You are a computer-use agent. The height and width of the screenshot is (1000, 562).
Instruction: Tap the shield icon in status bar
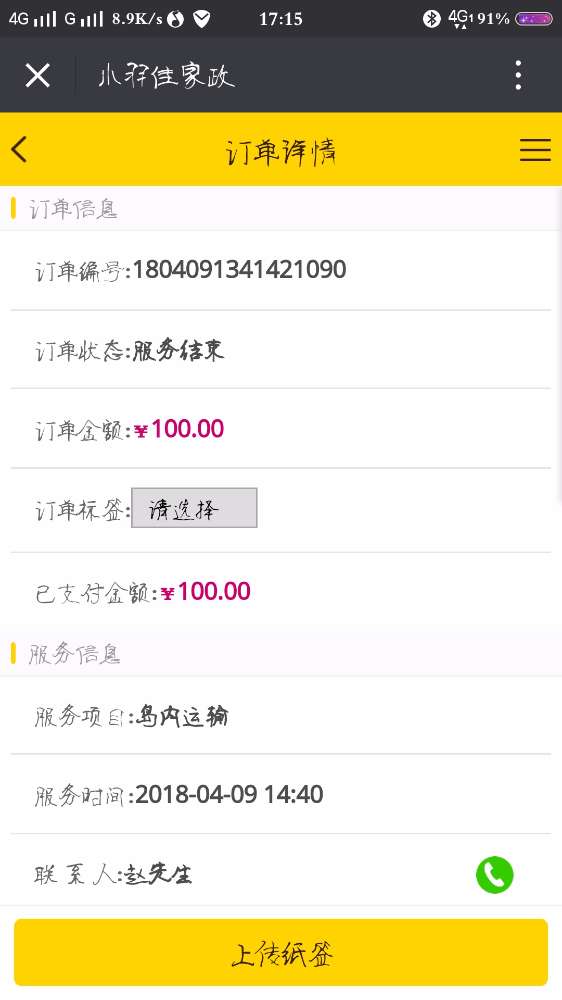click(x=202, y=19)
